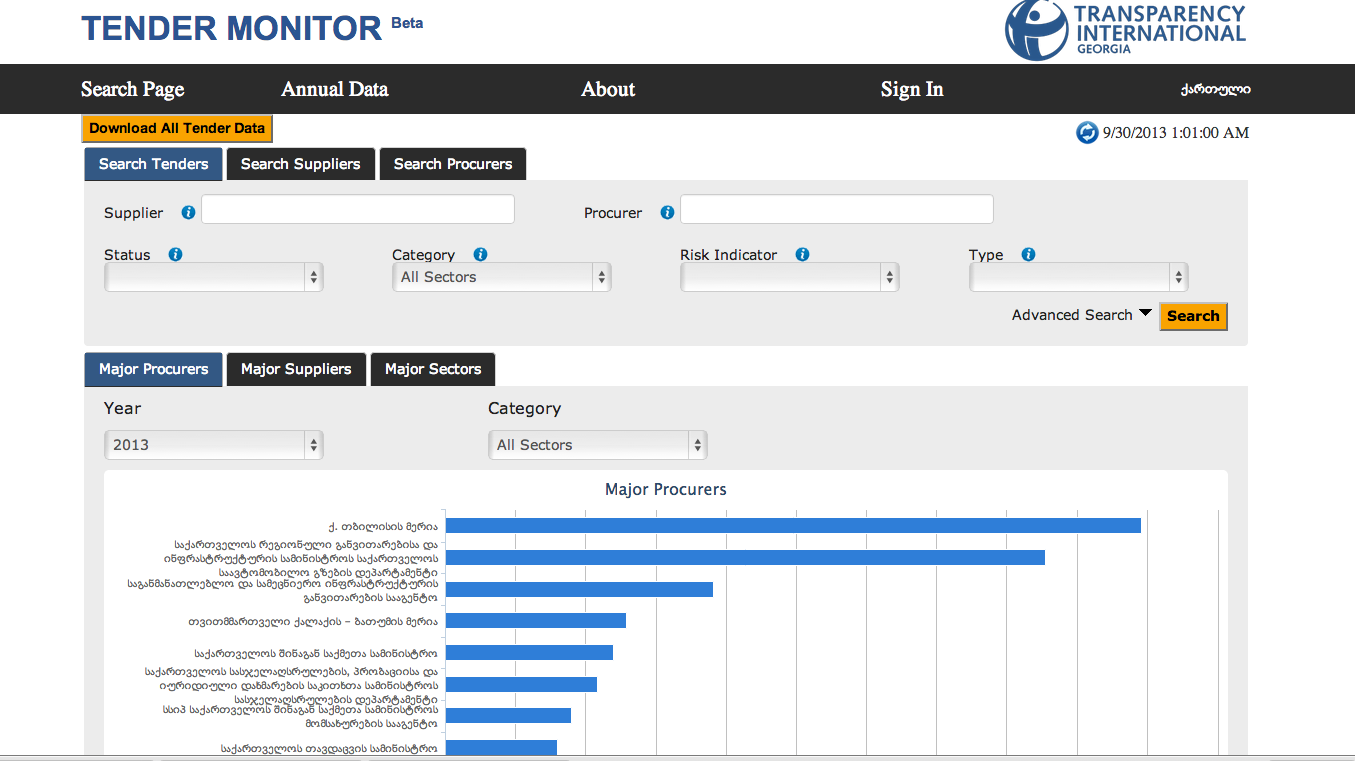Click the info icon next to Procurer
The height and width of the screenshot is (761, 1355).
tap(667, 213)
